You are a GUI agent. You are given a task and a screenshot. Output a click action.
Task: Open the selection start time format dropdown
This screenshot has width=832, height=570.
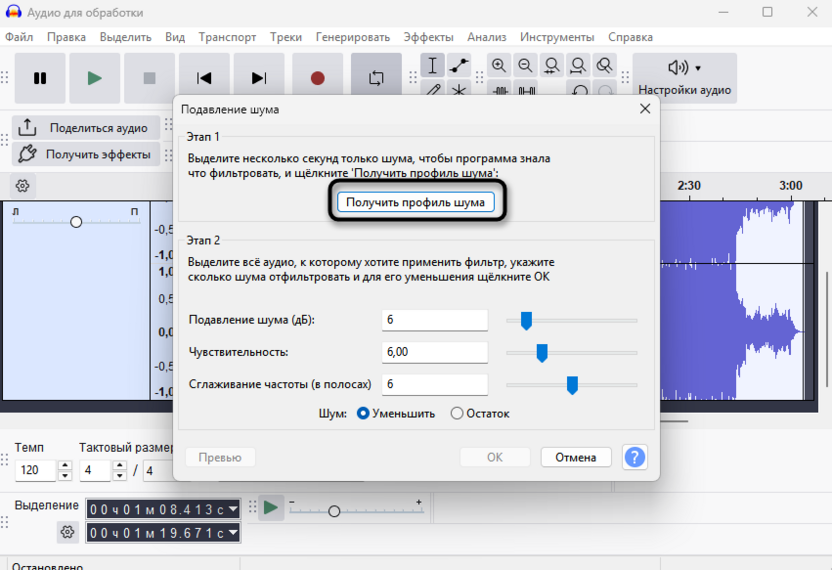(x=233, y=509)
